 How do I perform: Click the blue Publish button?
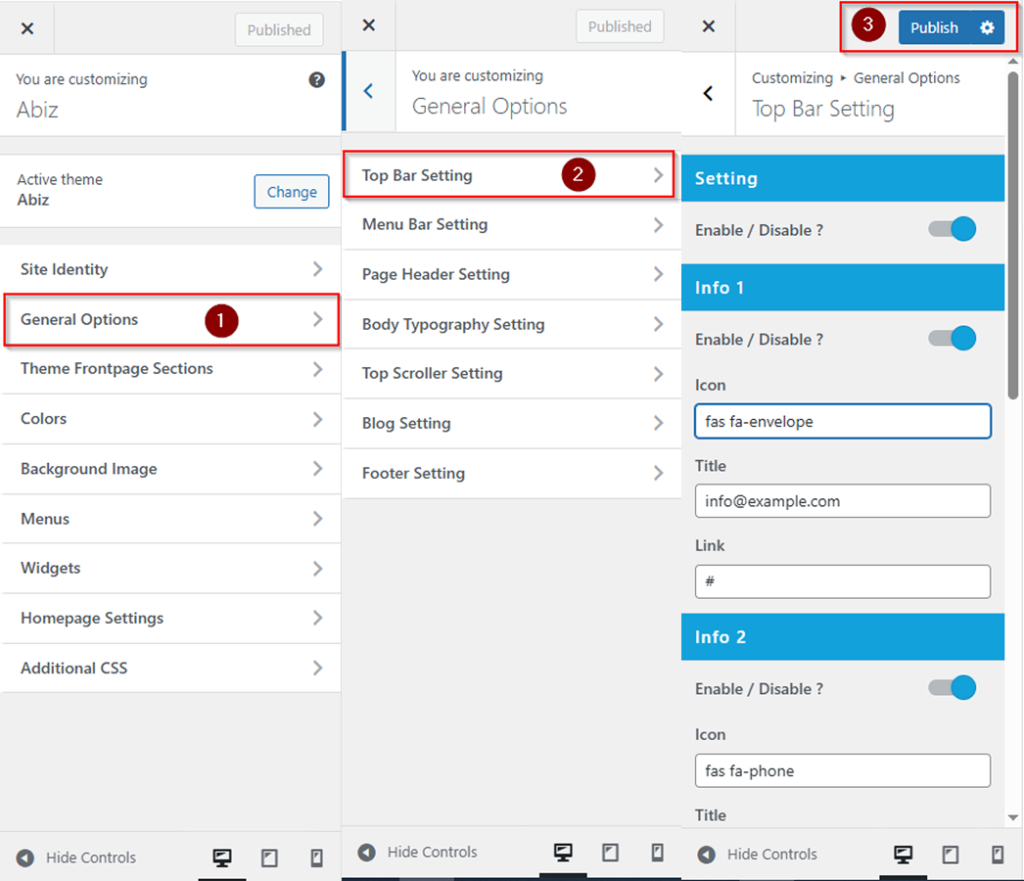pyautogui.click(x=934, y=28)
